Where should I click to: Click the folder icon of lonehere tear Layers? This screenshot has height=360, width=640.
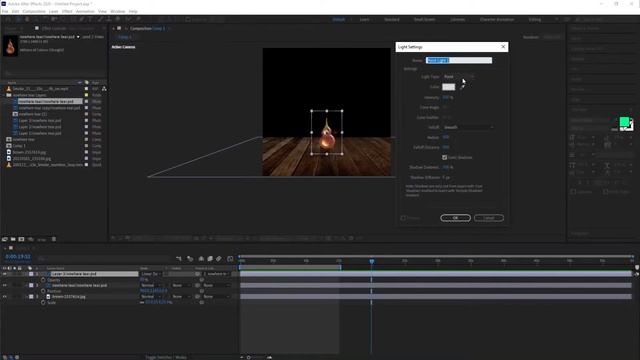pyautogui.click(x=9, y=95)
